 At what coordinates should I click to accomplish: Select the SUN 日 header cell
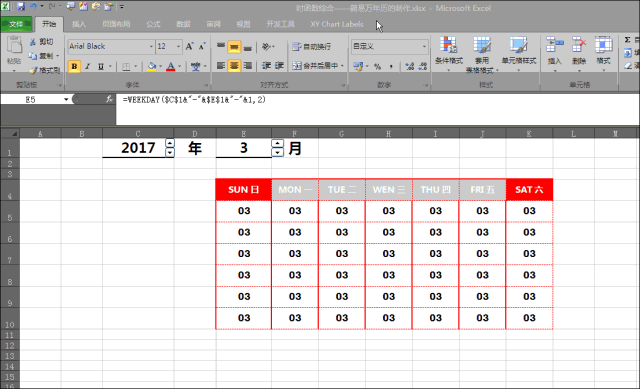click(244, 190)
